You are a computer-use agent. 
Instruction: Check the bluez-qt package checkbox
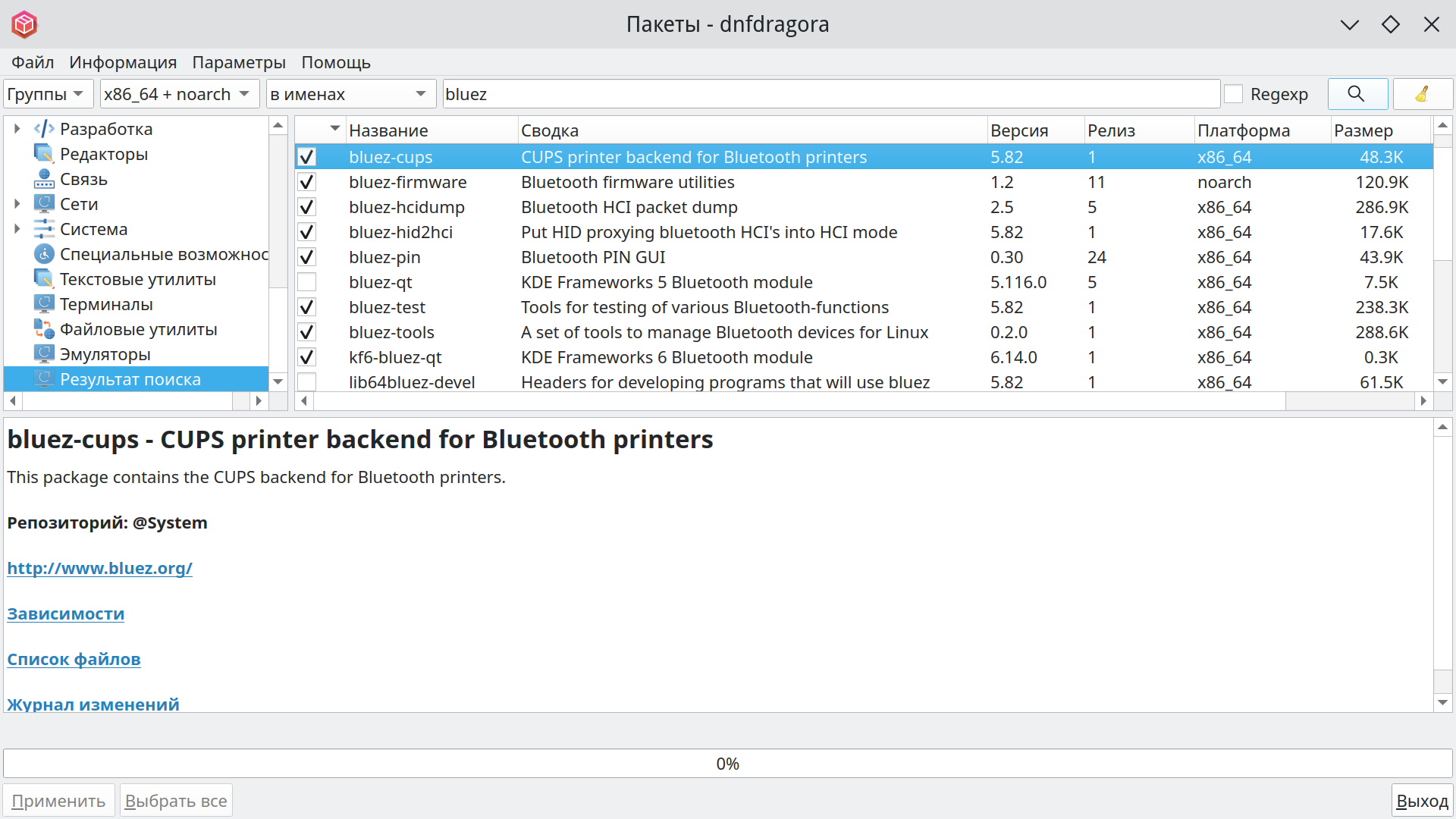[x=306, y=282]
